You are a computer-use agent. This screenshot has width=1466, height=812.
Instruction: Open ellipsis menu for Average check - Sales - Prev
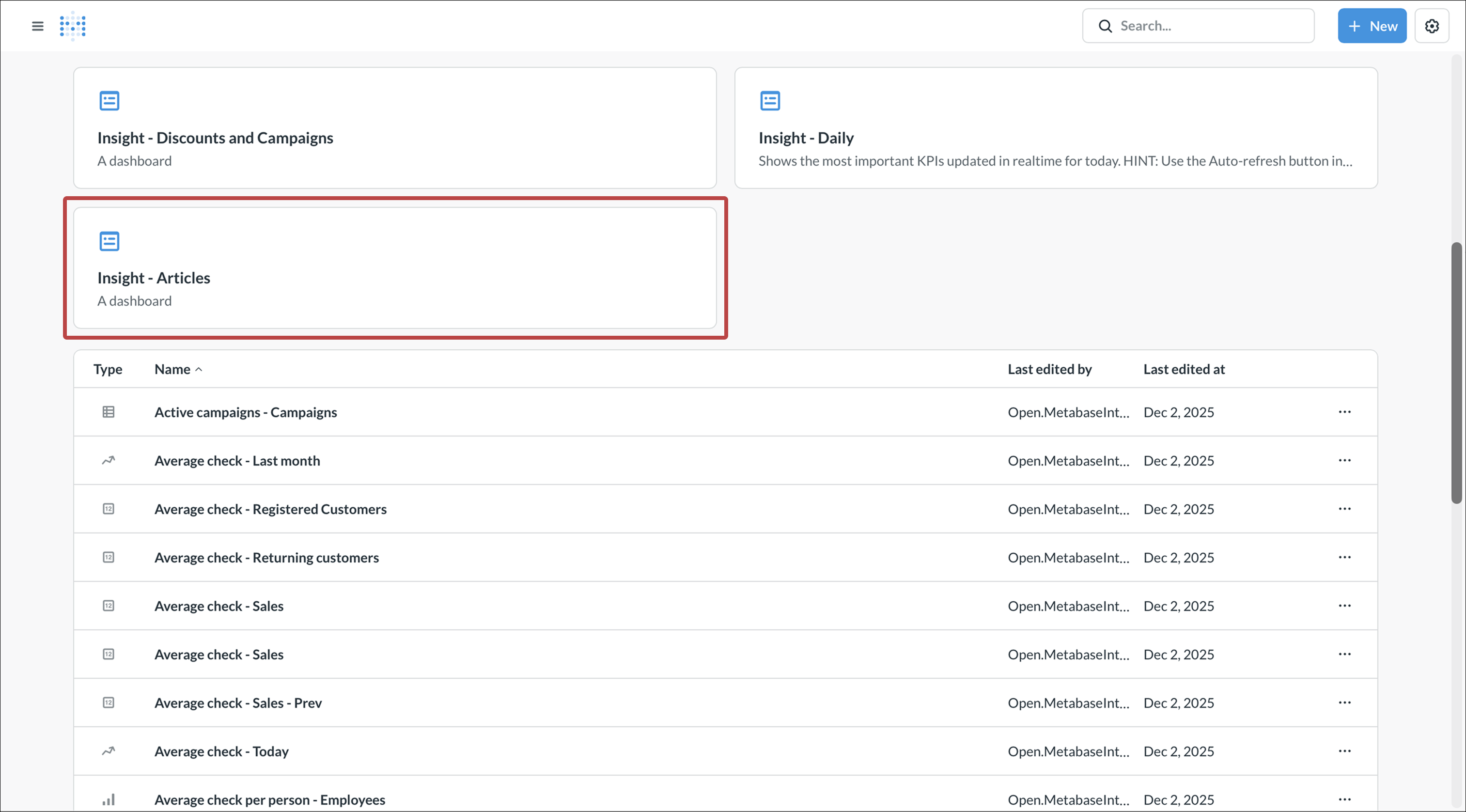[1345, 703]
